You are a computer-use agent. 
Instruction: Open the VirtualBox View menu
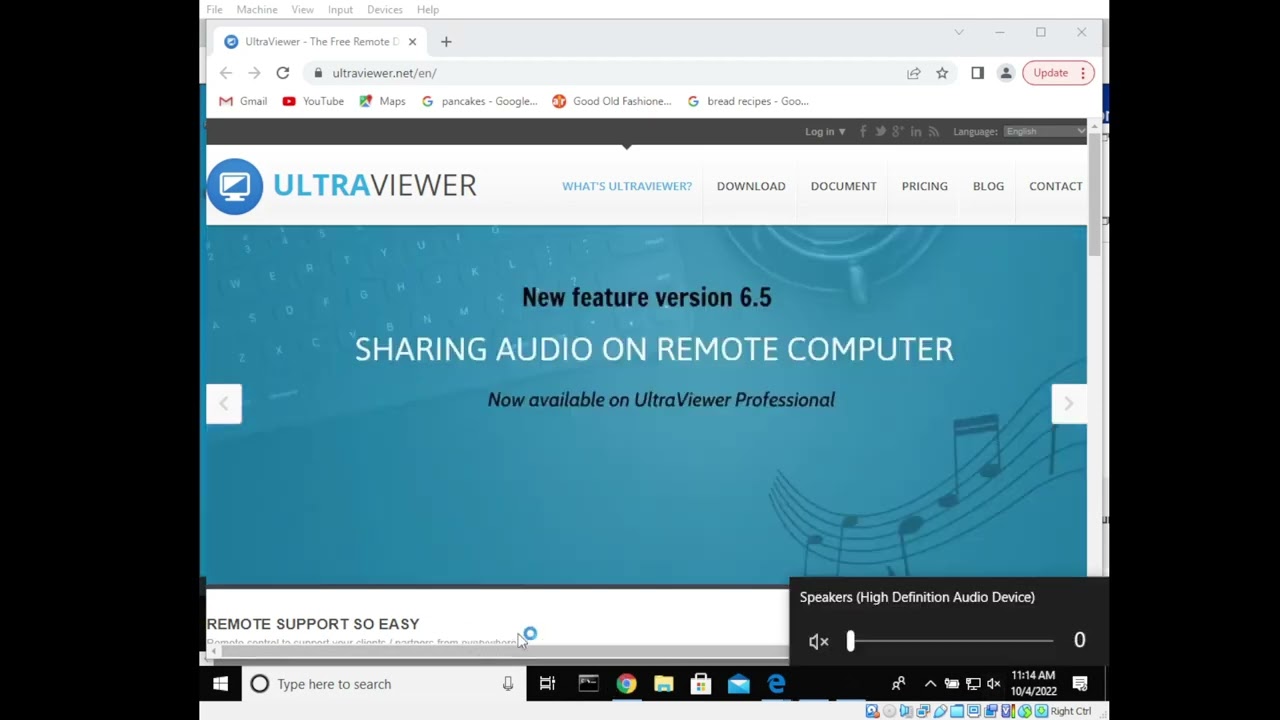[302, 9]
